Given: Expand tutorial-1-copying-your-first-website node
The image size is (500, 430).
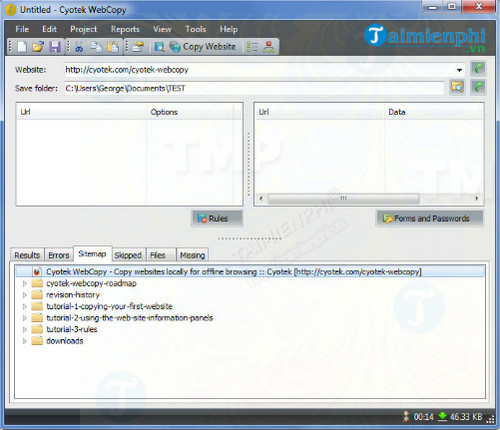Looking at the screenshot, I should click(x=25, y=306).
